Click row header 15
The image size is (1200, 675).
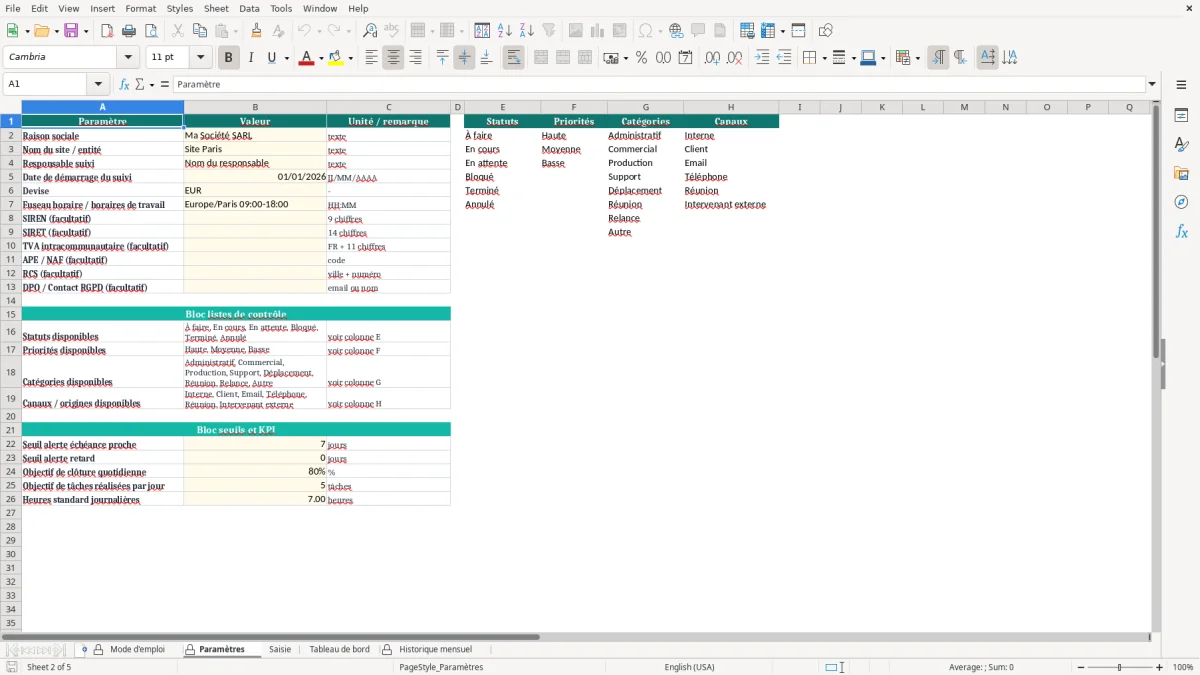[x=11, y=314]
